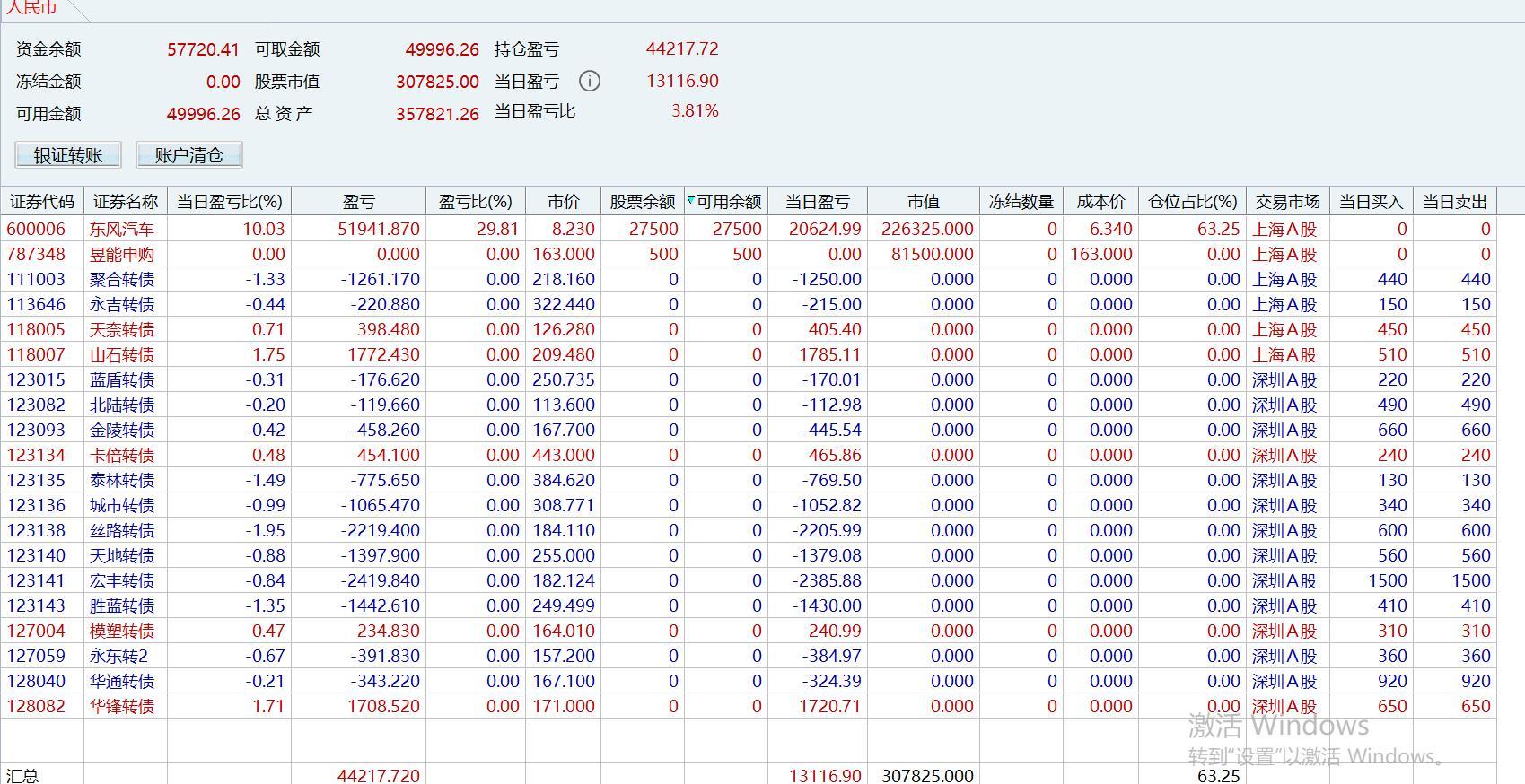
Task: Click the 交易市场 column header
Action: 1288,202
